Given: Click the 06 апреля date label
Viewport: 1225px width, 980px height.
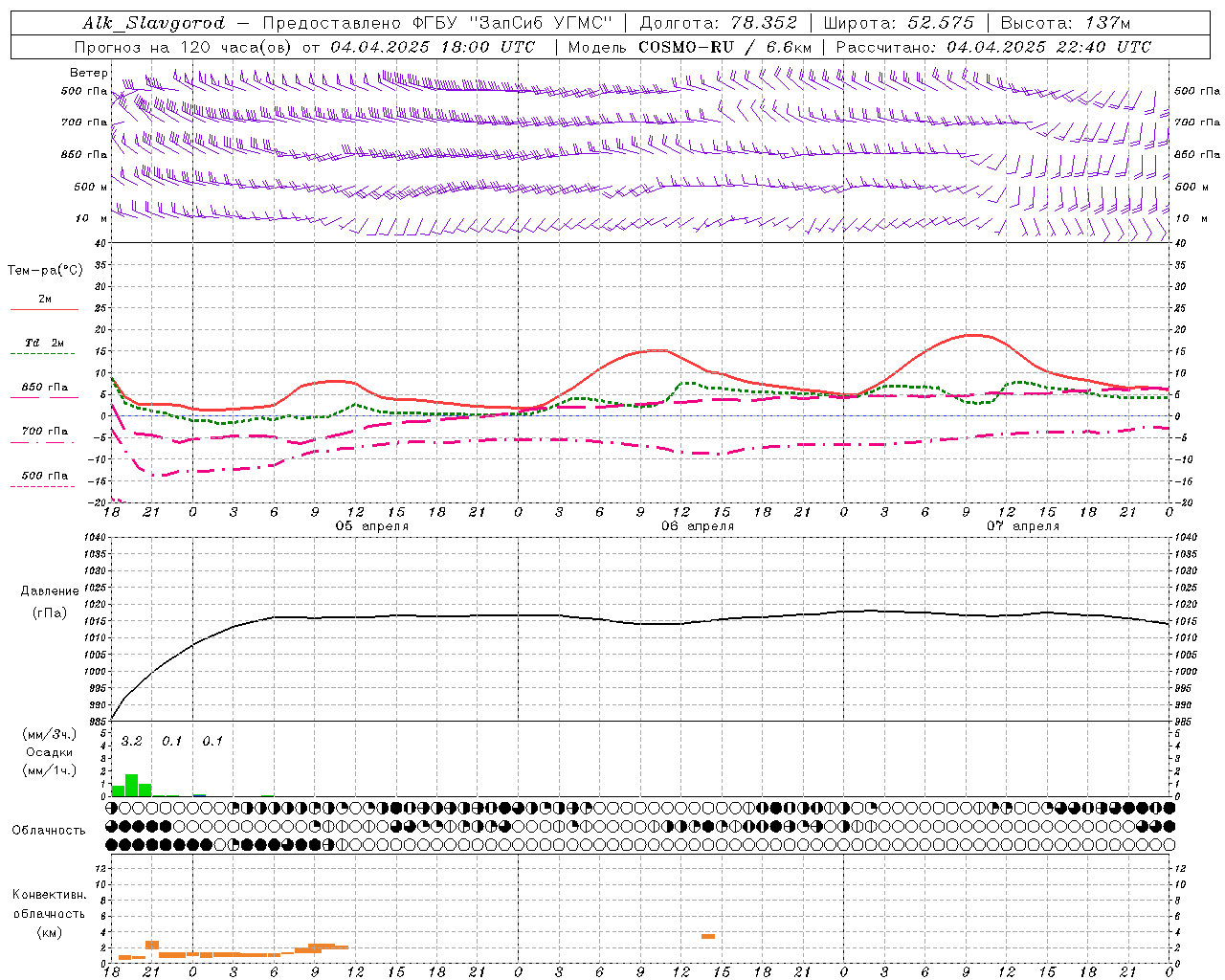Looking at the screenshot, I should tap(697, 526).
